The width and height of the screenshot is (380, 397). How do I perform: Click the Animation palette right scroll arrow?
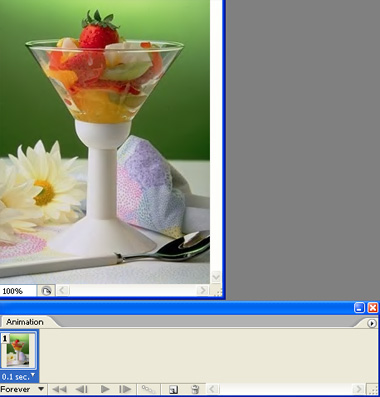click(x=358, y=389)
